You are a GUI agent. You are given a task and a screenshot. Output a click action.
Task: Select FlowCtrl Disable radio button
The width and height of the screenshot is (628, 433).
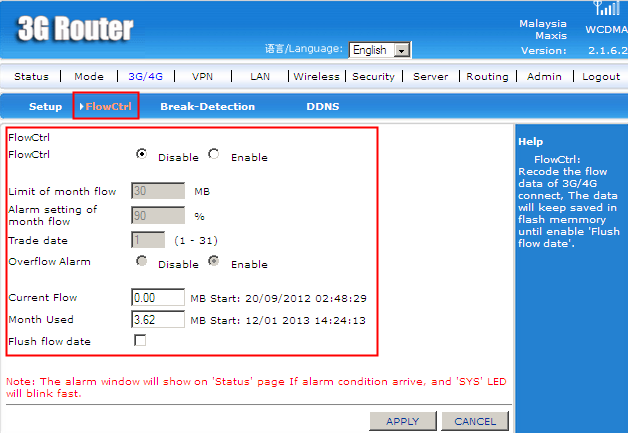click(142, 155)
